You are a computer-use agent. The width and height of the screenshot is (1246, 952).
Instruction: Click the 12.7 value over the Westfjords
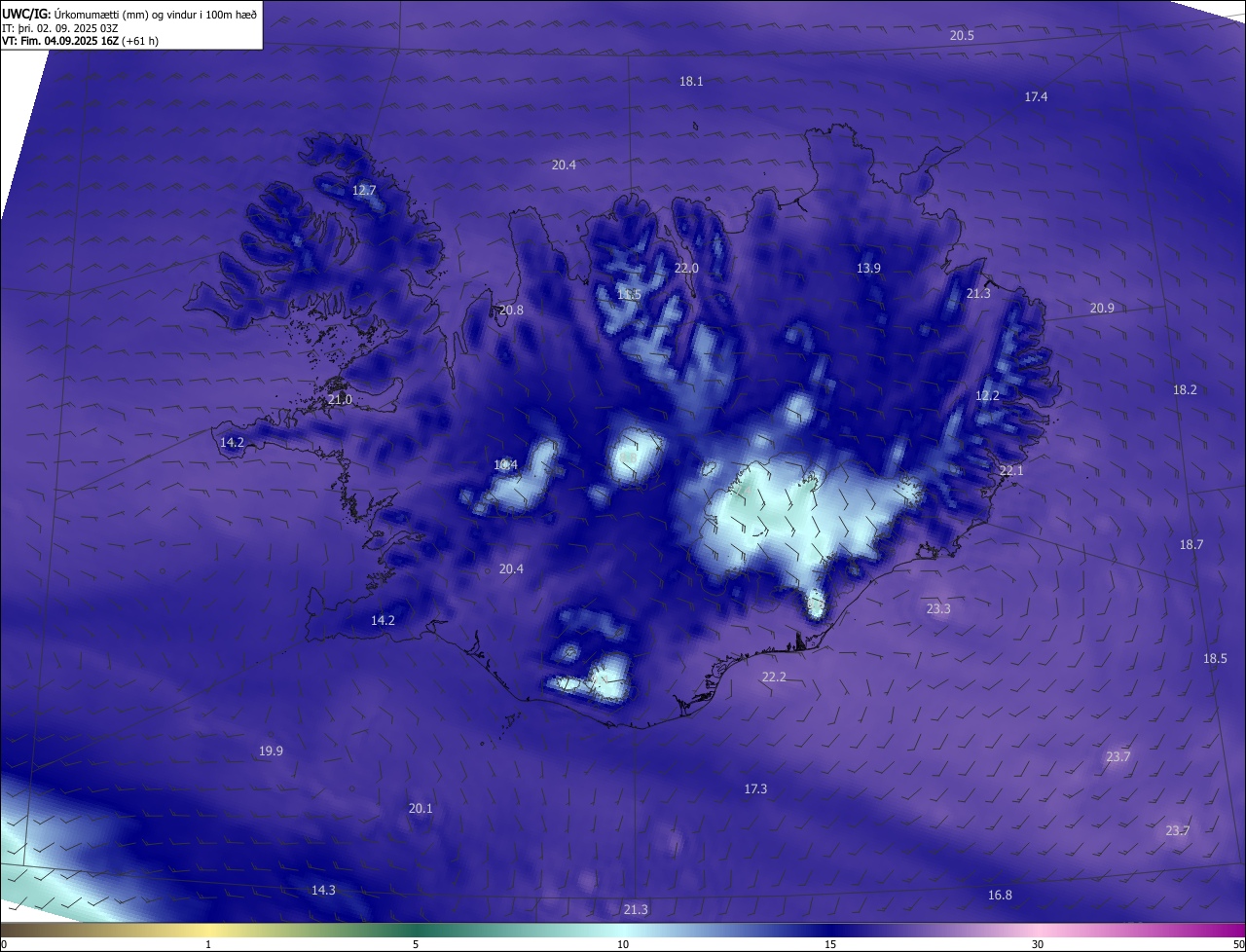pyautogui.click(x=364, y=191)
